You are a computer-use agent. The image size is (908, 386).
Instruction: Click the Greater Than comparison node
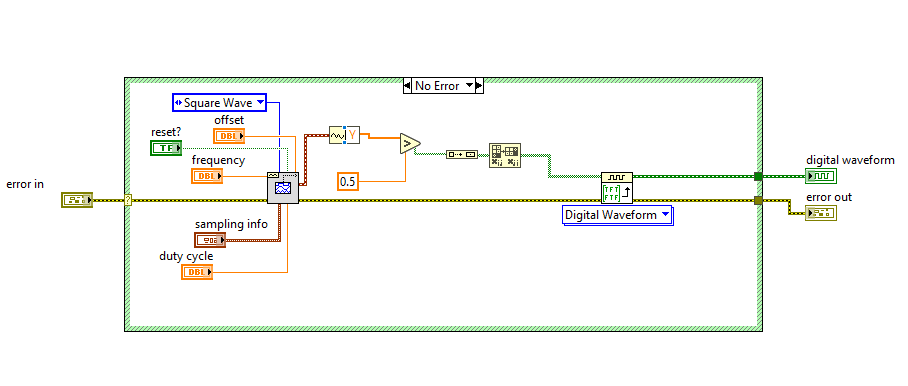click(x=409, y=144)
